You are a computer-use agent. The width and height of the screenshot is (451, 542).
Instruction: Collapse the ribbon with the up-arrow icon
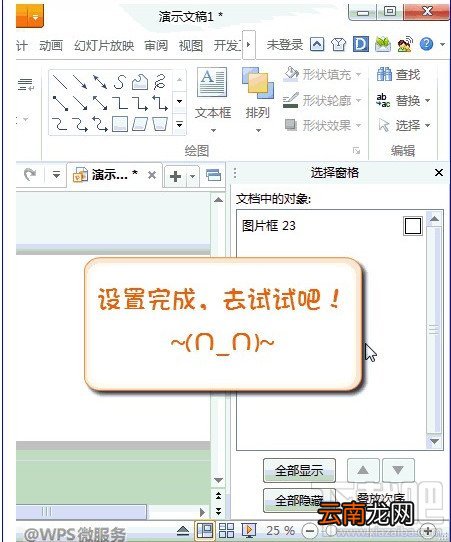(317, 45)
